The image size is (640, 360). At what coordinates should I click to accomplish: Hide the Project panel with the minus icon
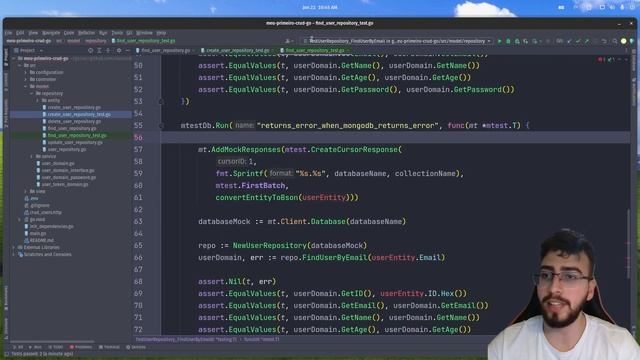[127, 50]
